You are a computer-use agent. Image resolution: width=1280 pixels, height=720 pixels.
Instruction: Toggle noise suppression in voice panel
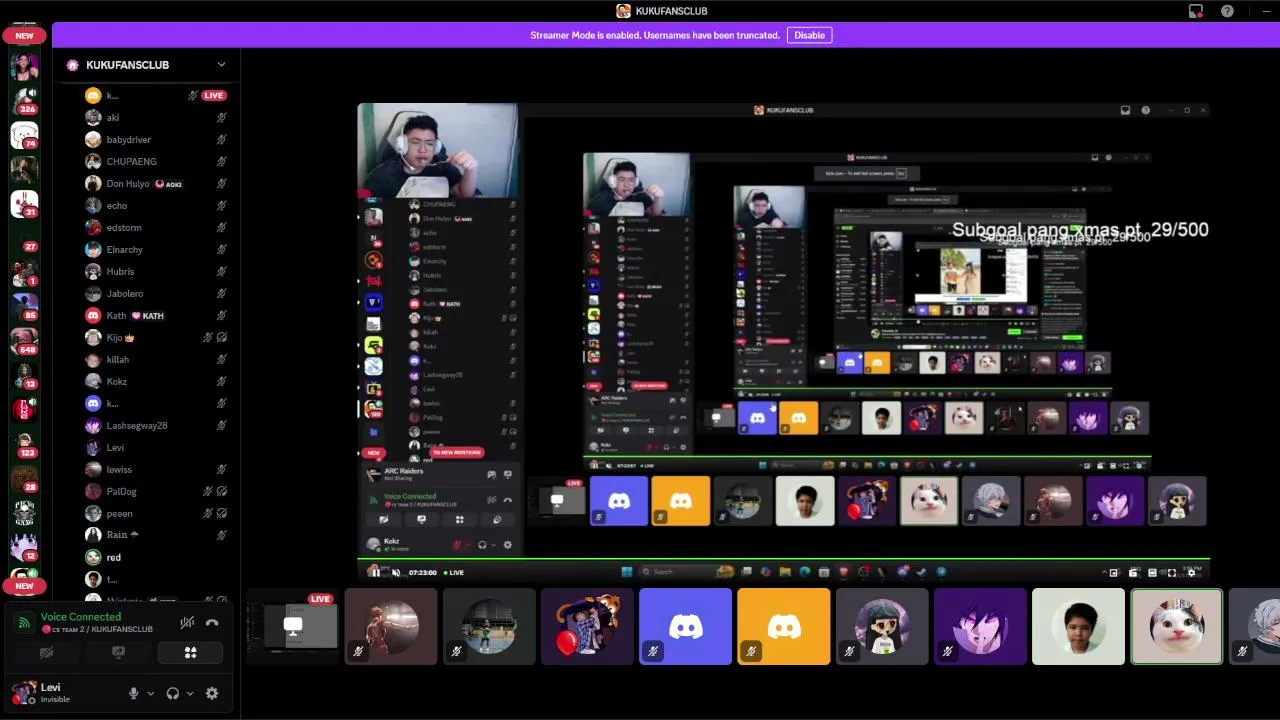(x=187, y=622)
